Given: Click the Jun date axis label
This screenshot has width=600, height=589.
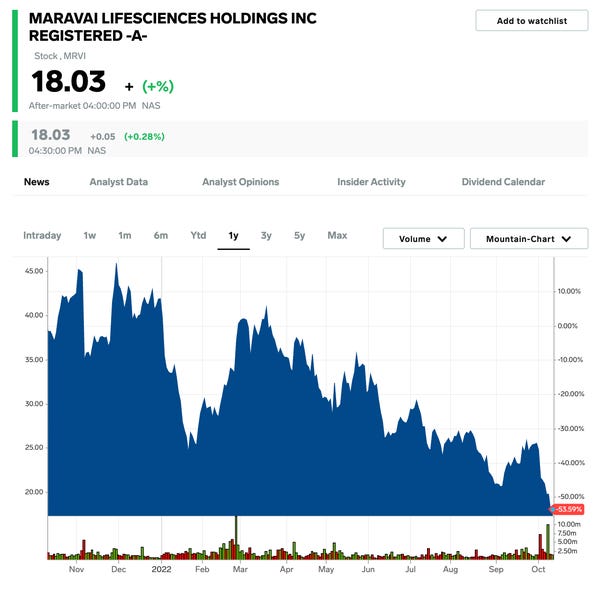Looking at the screenshot, I should click(x=368, y=569).
